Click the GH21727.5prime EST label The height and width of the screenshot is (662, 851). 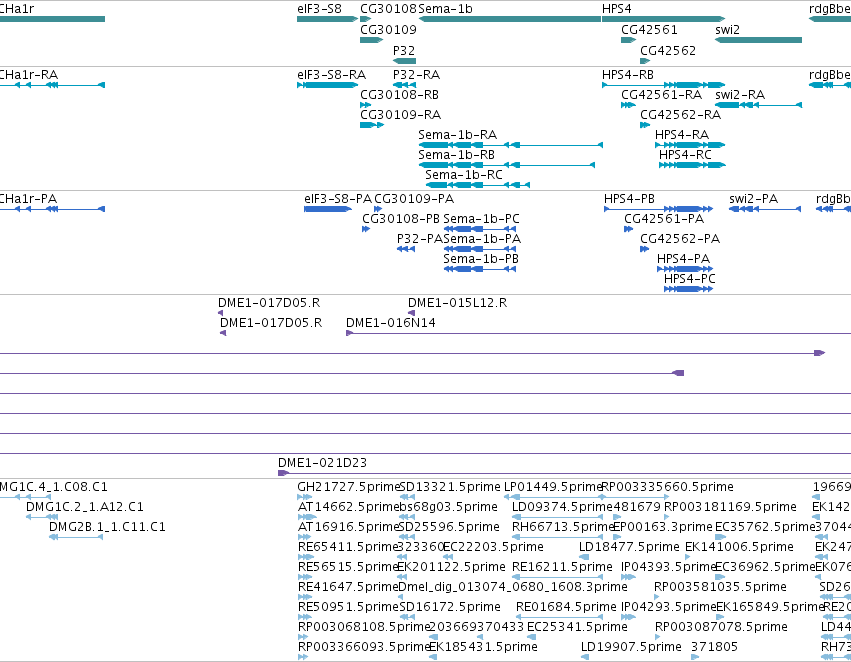coord(348,487)
